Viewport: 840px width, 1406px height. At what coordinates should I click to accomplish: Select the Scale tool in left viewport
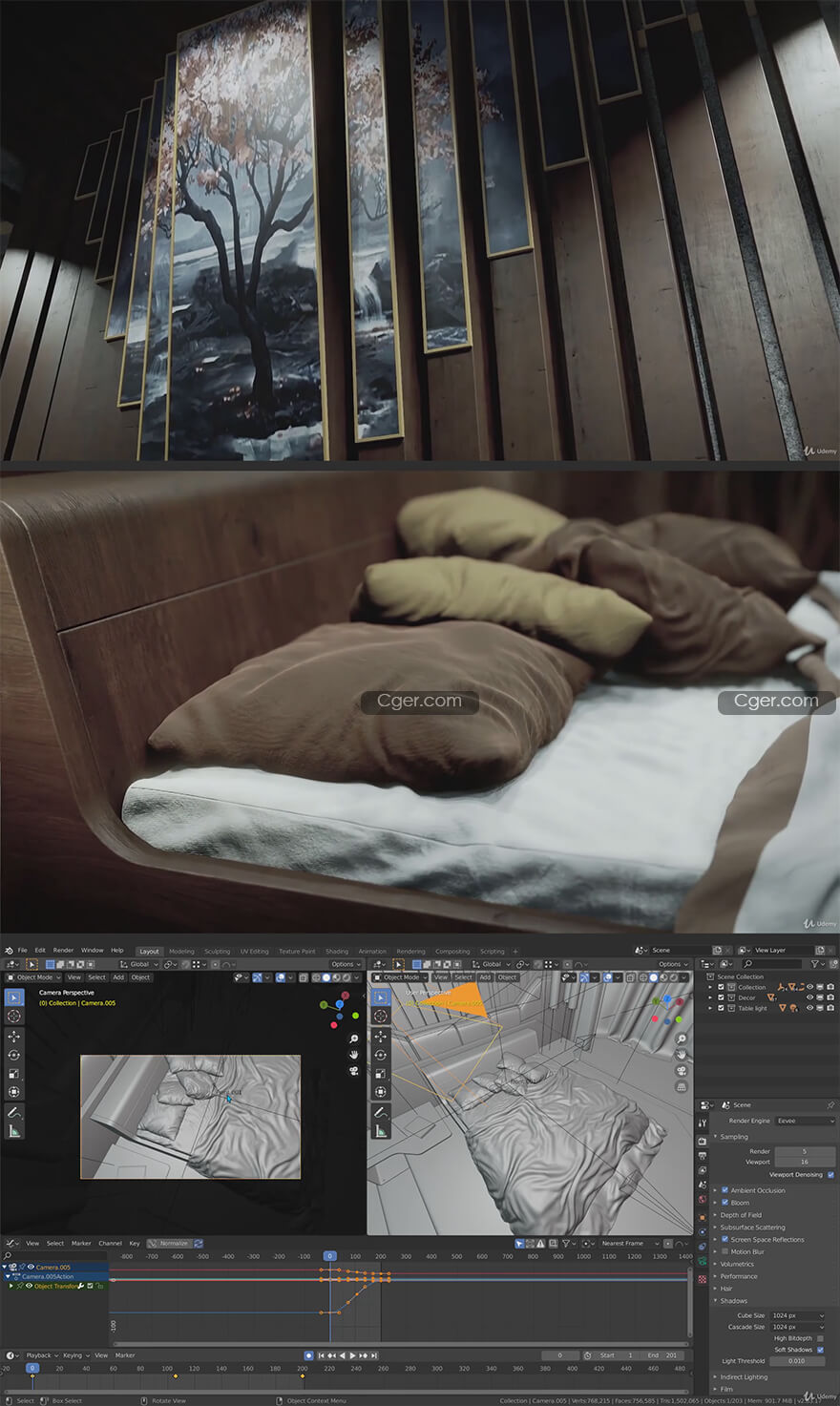click(13, 1074)
